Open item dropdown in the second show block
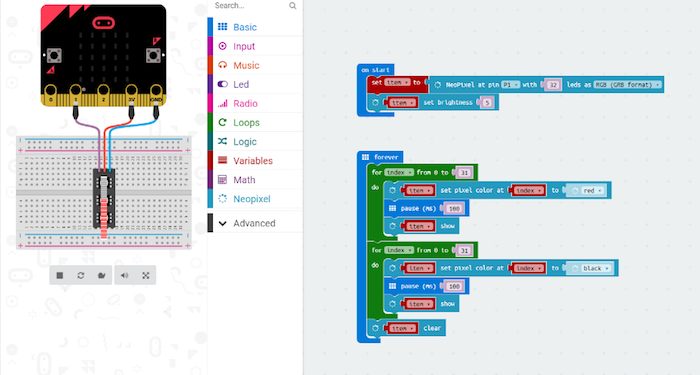 coord(418,304)
